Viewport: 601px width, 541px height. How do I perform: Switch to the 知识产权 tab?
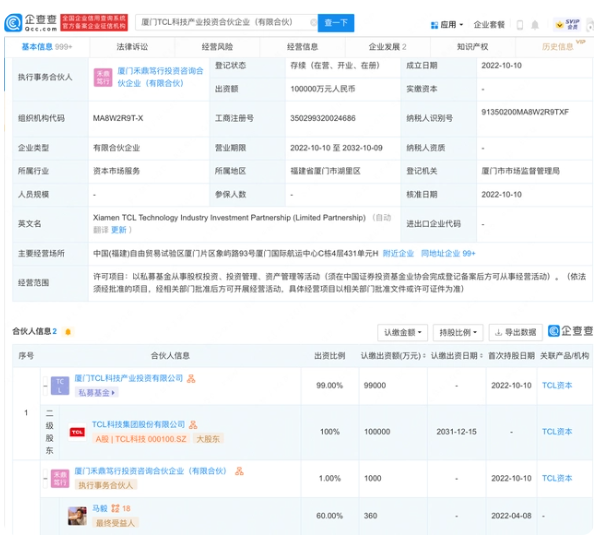click(473, 47)
